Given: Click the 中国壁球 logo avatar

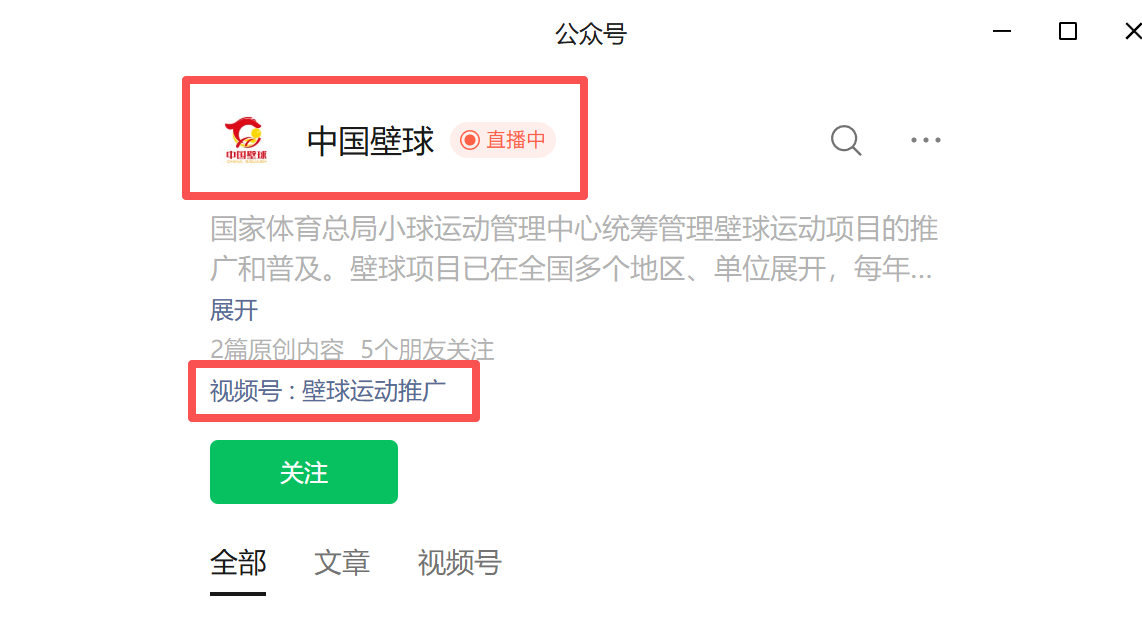Looking at the screenshot, I should (246, 140).
